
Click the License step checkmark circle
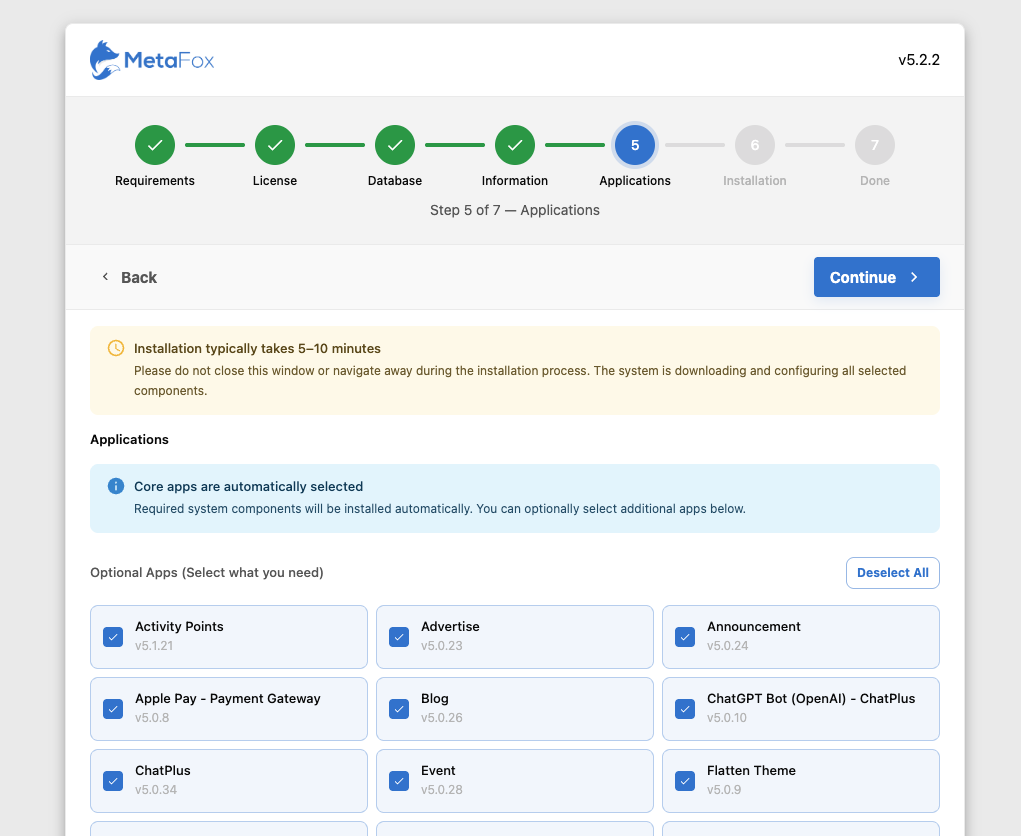275,145
